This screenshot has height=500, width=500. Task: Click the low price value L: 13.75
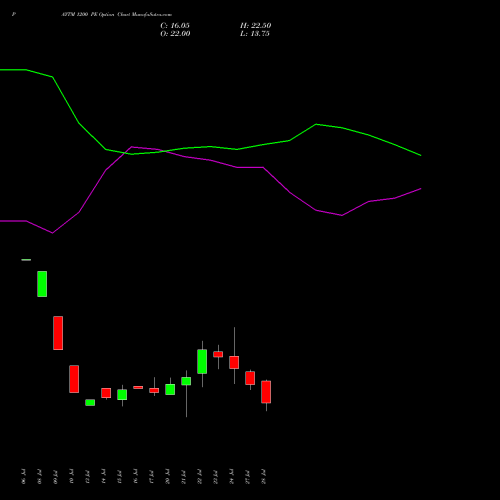pyautogui.click(x=255, y=33)
